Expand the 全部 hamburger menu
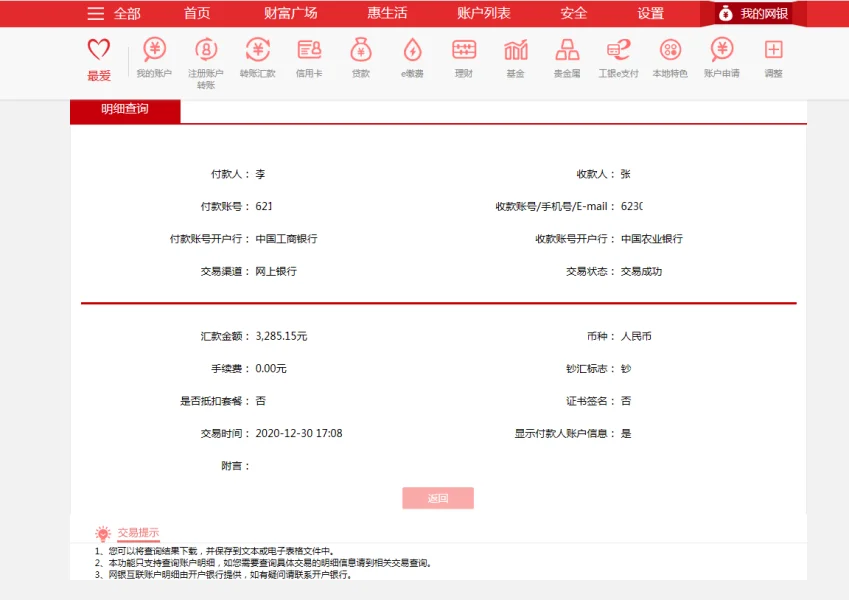 point(96,13)
